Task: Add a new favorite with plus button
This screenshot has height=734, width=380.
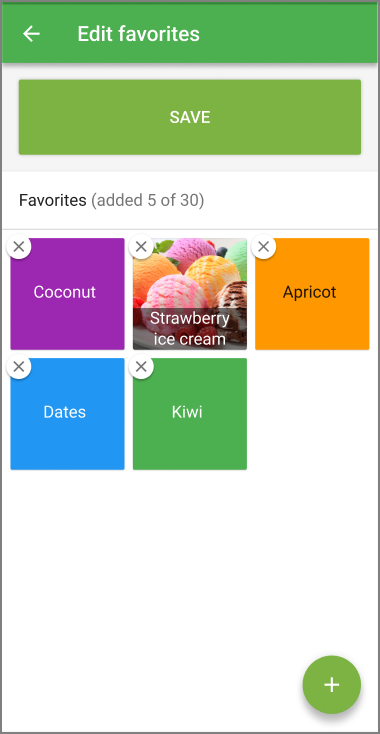Action: pos(332,684)
